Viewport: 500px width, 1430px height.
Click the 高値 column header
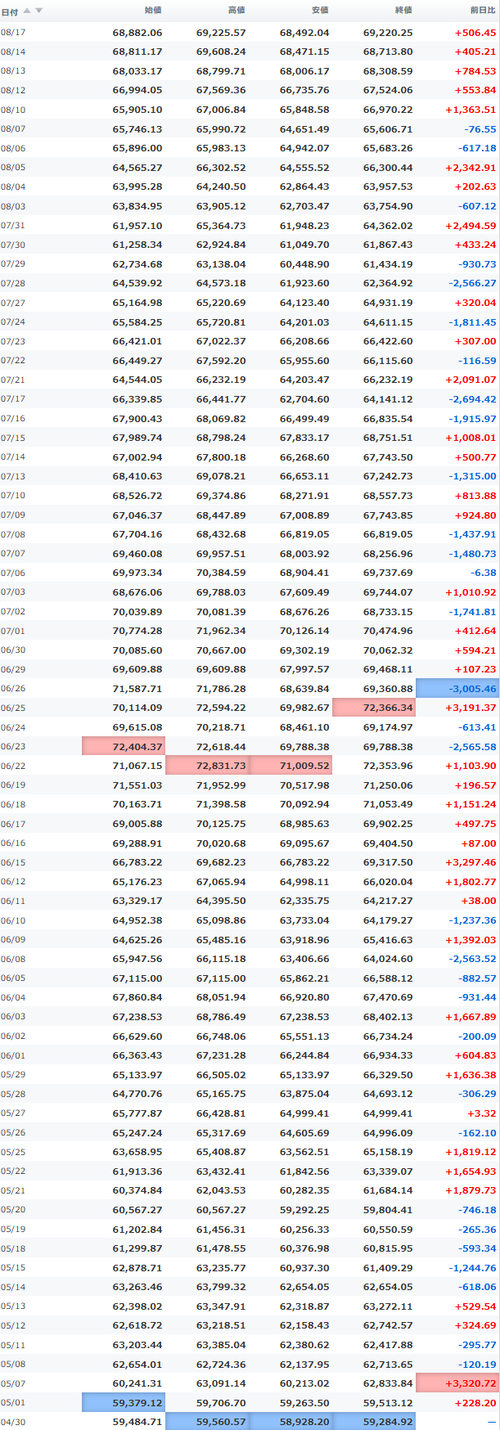(x=235, y=11)
